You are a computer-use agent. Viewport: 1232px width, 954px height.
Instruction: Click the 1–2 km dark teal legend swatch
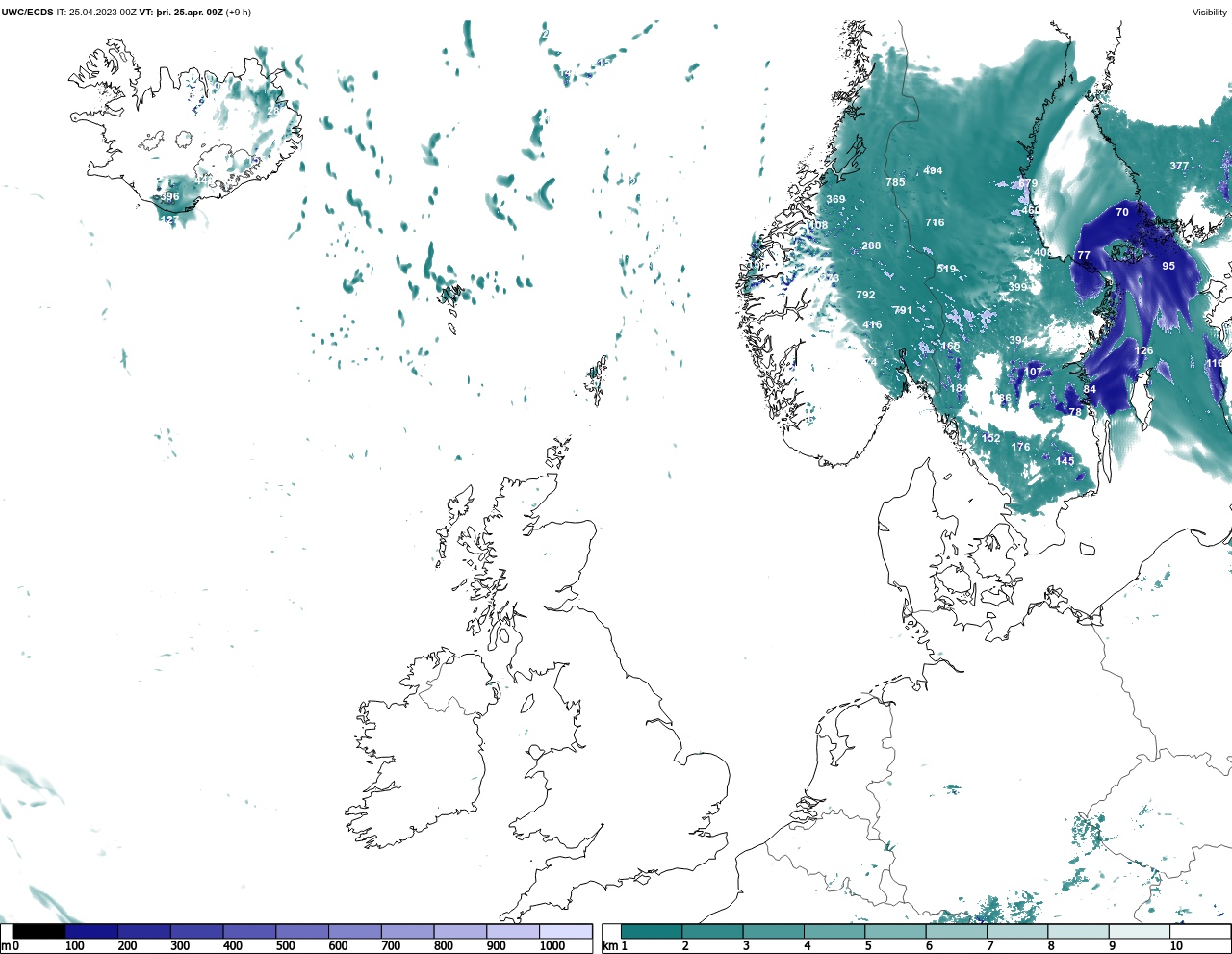[652, 931]
